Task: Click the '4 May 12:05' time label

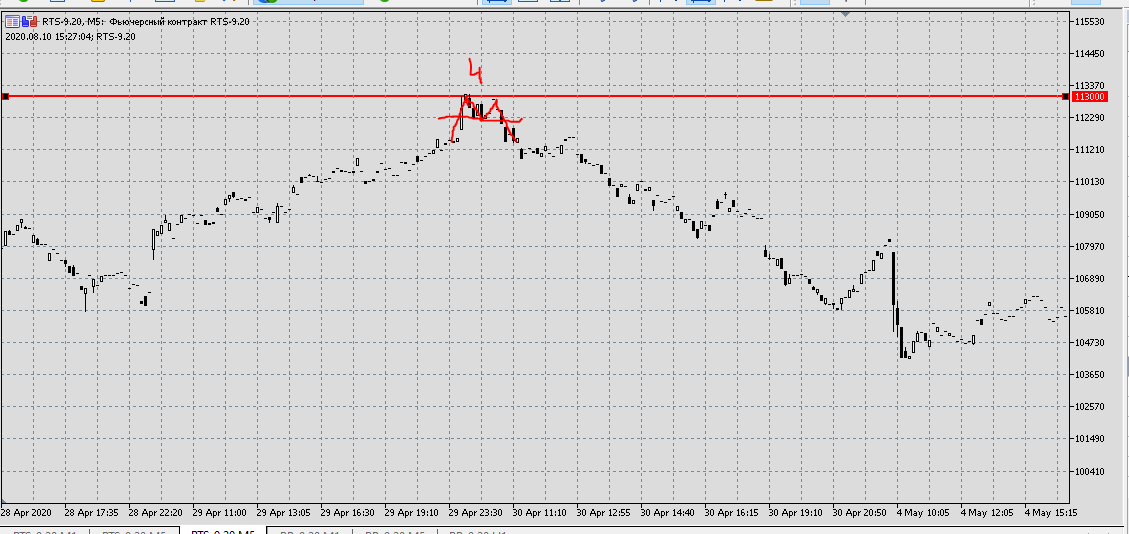Action: (x=987, y=512)
